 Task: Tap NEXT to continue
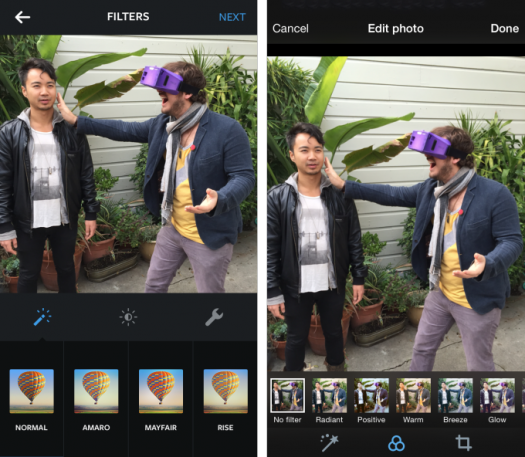pyautogui.click(x=232, y=17)
